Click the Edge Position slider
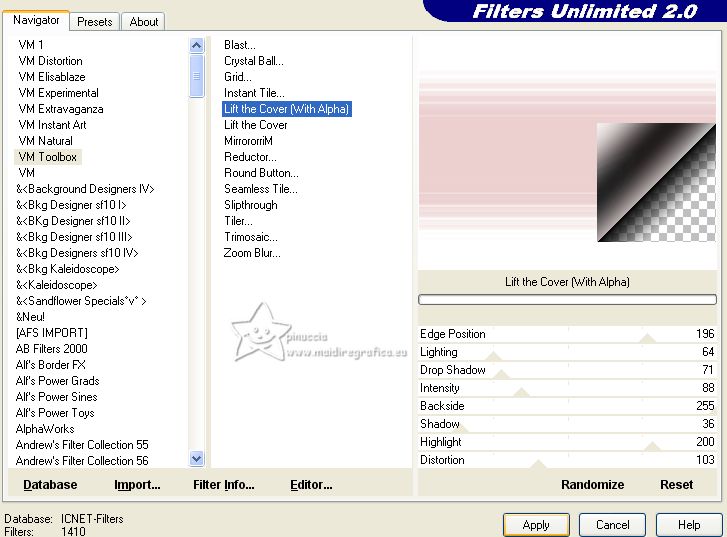Viewport: 727px width, 537px height. pyautogui.click(x=567, y=334)
